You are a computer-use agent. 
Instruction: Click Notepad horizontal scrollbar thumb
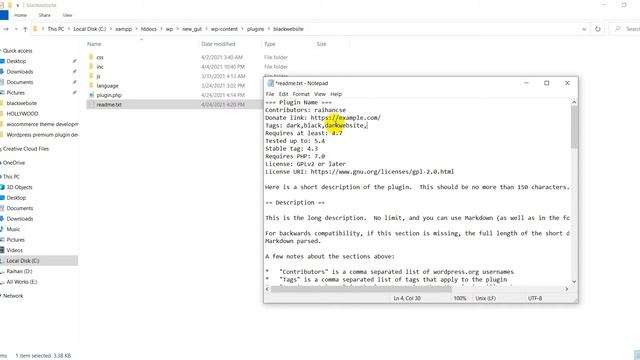361,289
